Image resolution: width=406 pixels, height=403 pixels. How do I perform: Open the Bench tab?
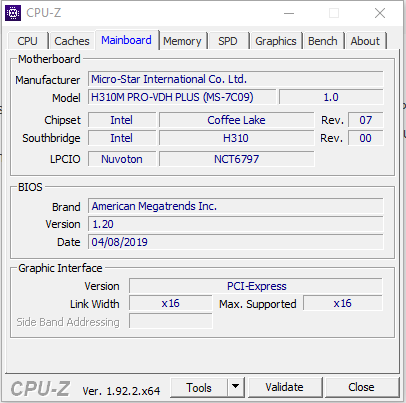[x=323, y=41]
